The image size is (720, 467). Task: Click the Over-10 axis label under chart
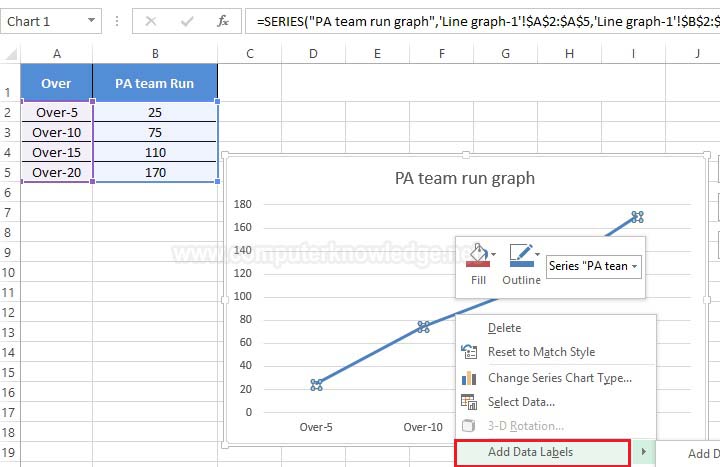423,427
